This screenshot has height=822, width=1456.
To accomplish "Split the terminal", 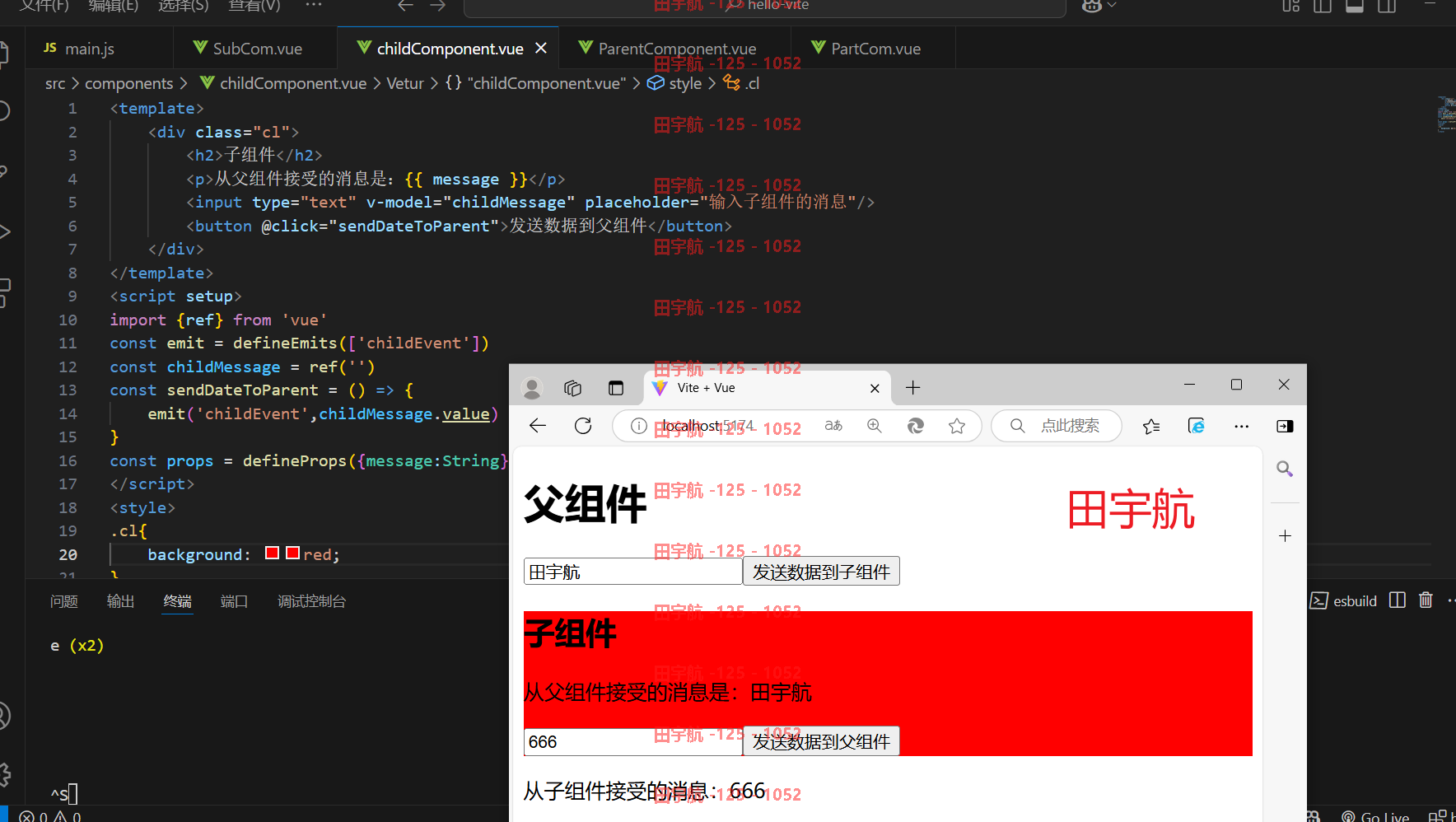I will 1398,600.
